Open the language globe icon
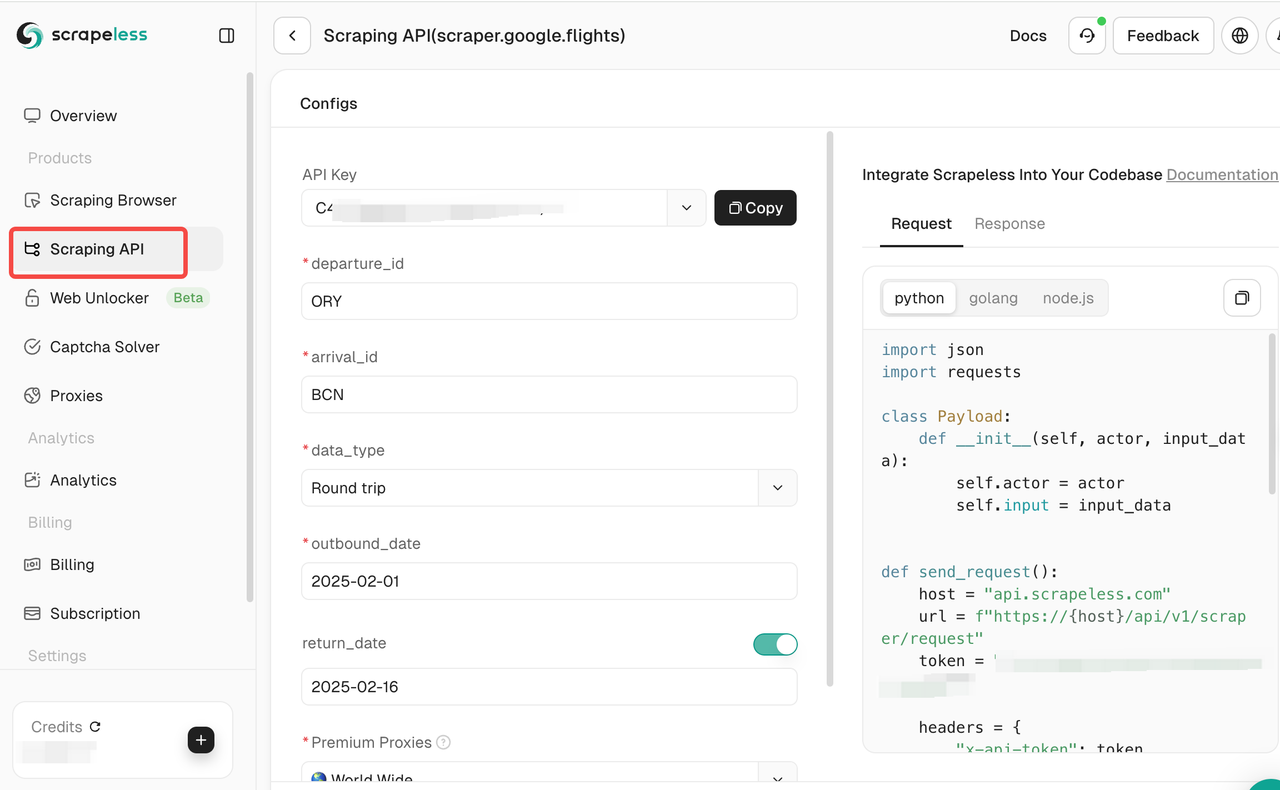Screen dimensions: 1280x790 [x=1240, y=35]
